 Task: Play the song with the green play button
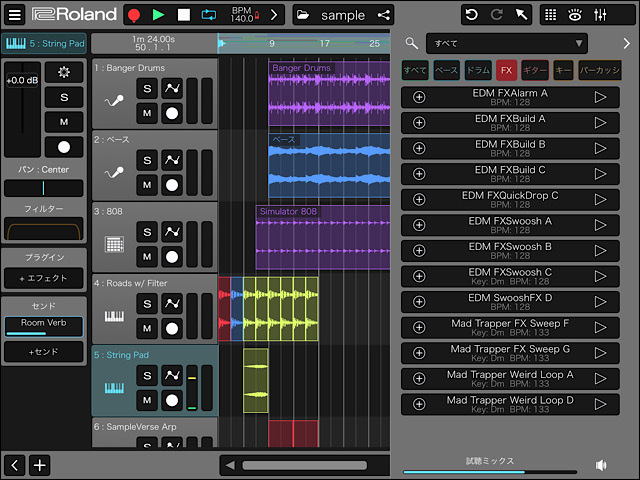[x=158, y=15]
